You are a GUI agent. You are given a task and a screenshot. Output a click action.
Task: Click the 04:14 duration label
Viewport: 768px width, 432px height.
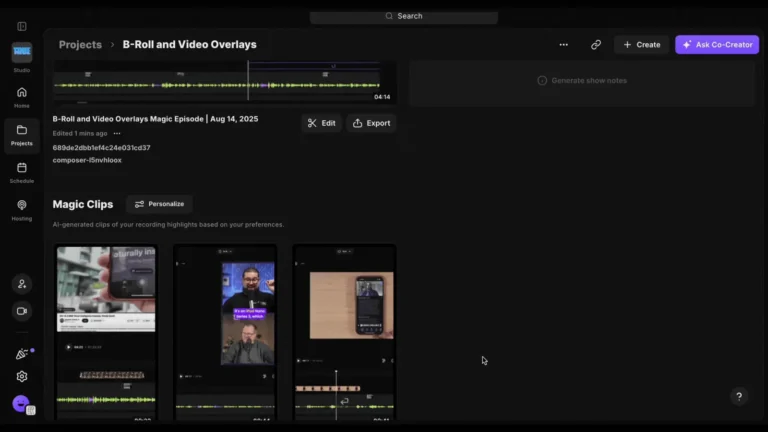coord(382,97)
